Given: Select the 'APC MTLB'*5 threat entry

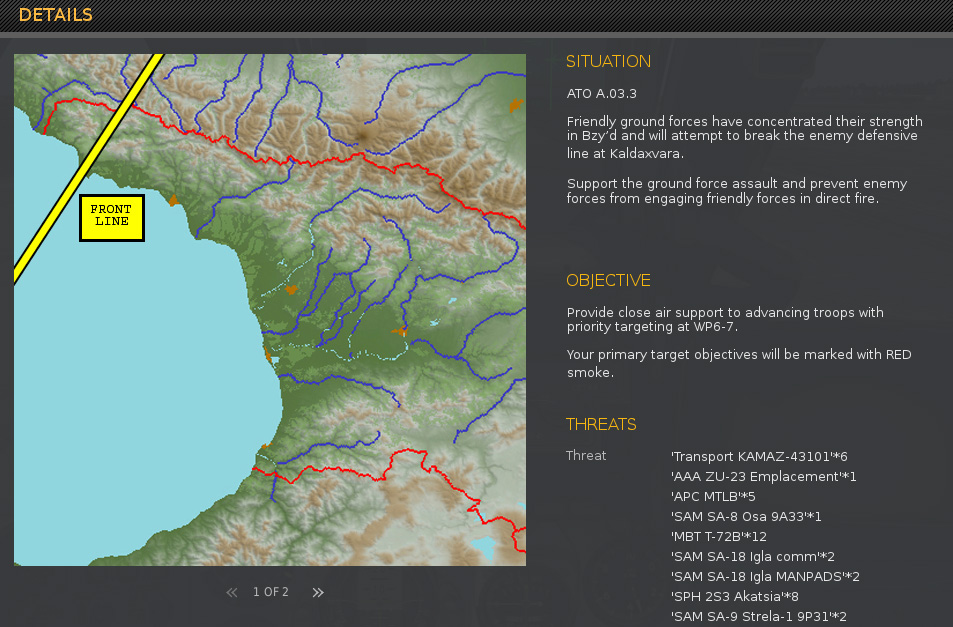Looking at the screenshot, I should 713,496.
